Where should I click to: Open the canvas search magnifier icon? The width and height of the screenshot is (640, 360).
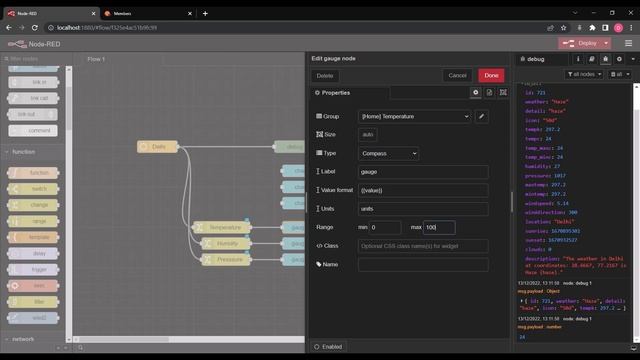point(80,348)
